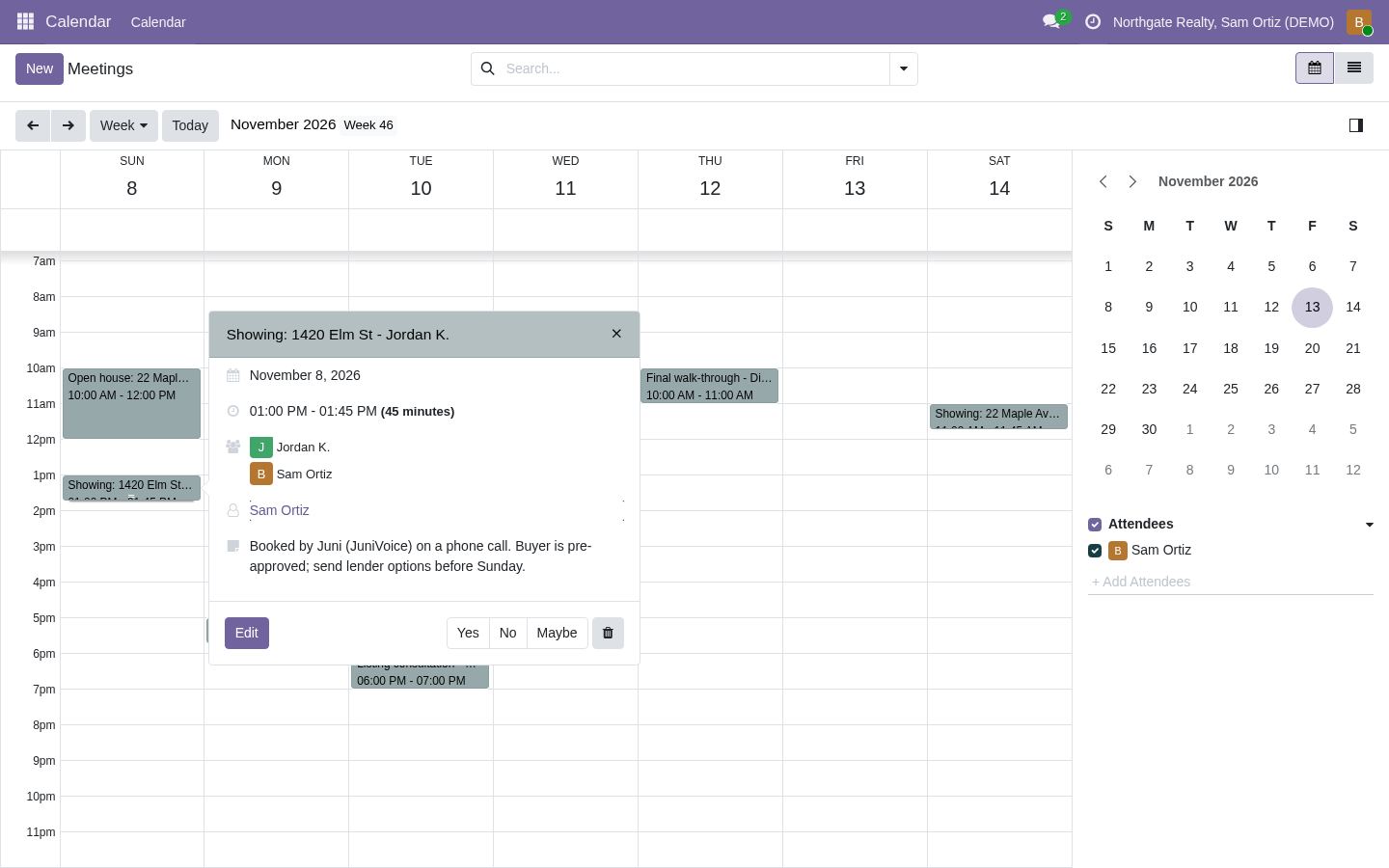This screenshot has width=1389, height=868.
Task: Click Booked by Juni description text
Action: click(x=421, y=556)
